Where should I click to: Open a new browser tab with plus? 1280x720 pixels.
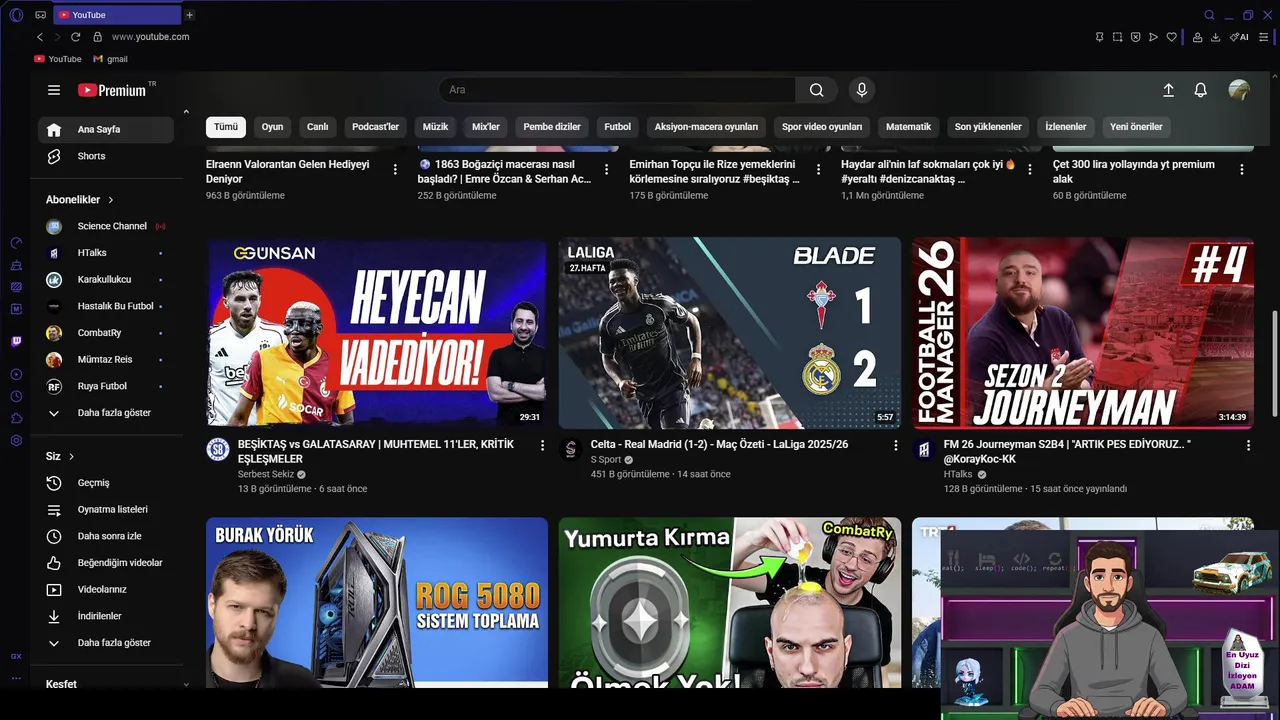(189, 15)
